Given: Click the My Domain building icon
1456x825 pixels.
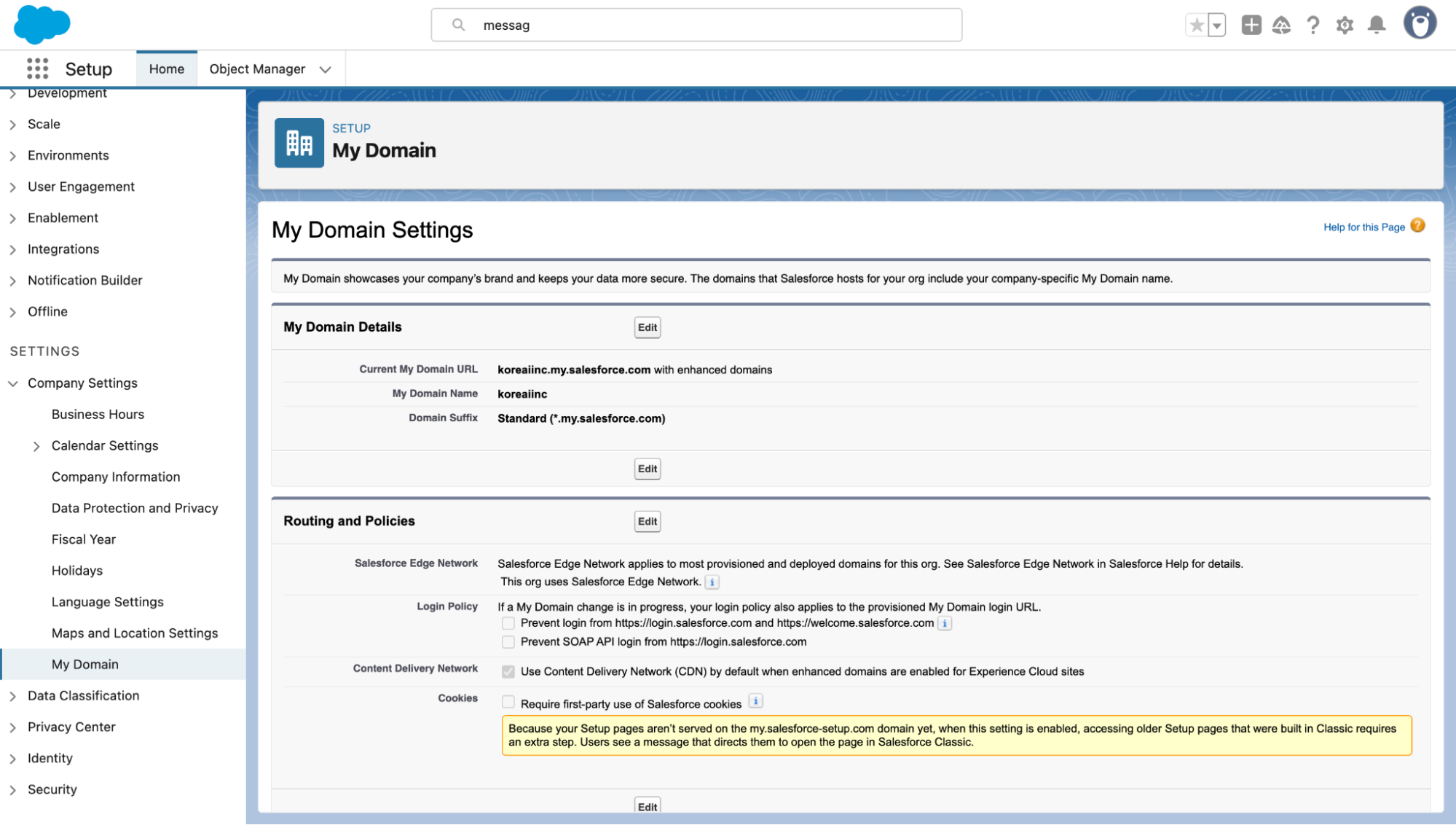Looking at the screenshot, I should click(x=299, y=143).
